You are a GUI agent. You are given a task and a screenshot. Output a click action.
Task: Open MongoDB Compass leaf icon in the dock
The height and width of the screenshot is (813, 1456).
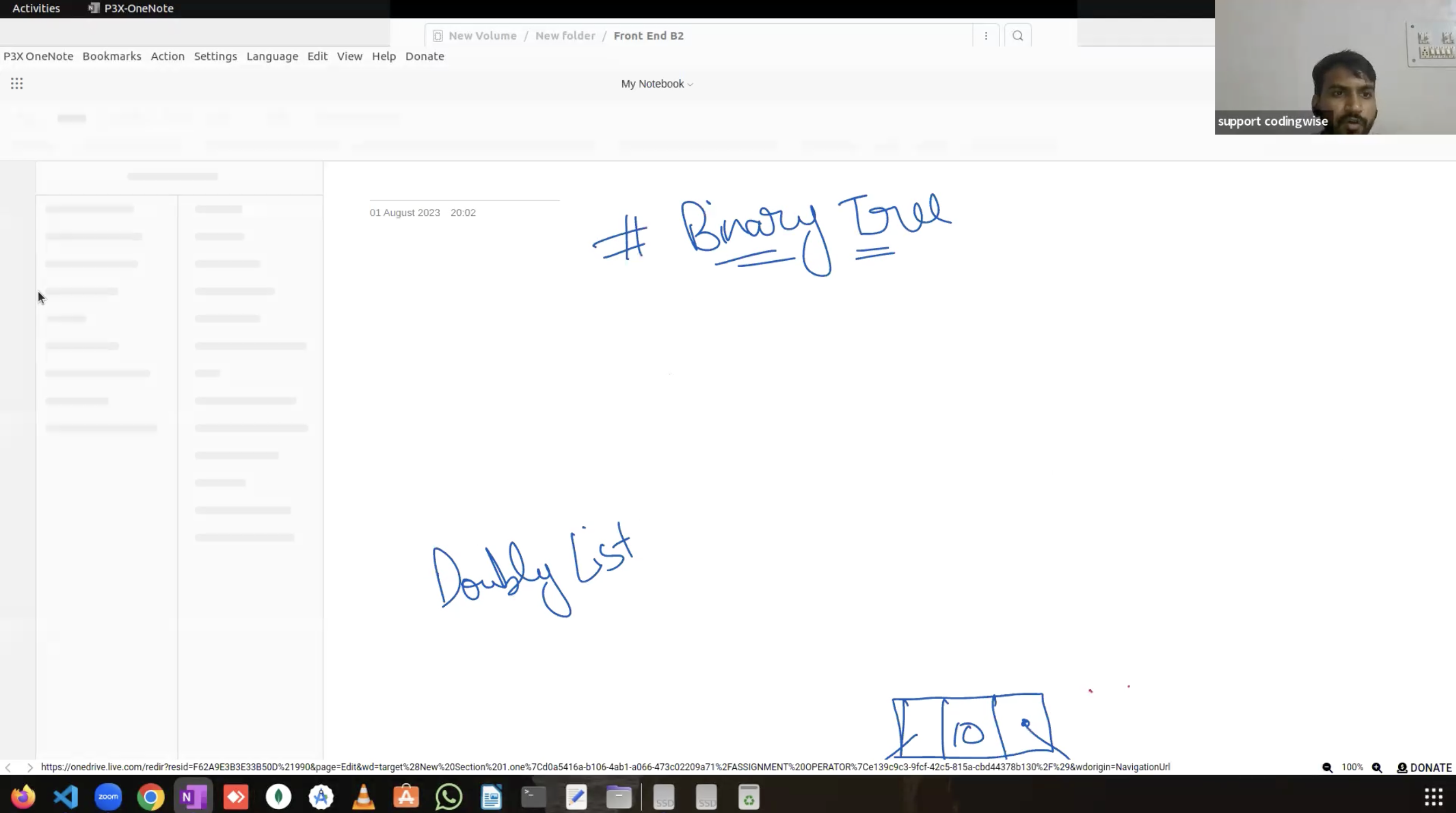click(278, 797)
